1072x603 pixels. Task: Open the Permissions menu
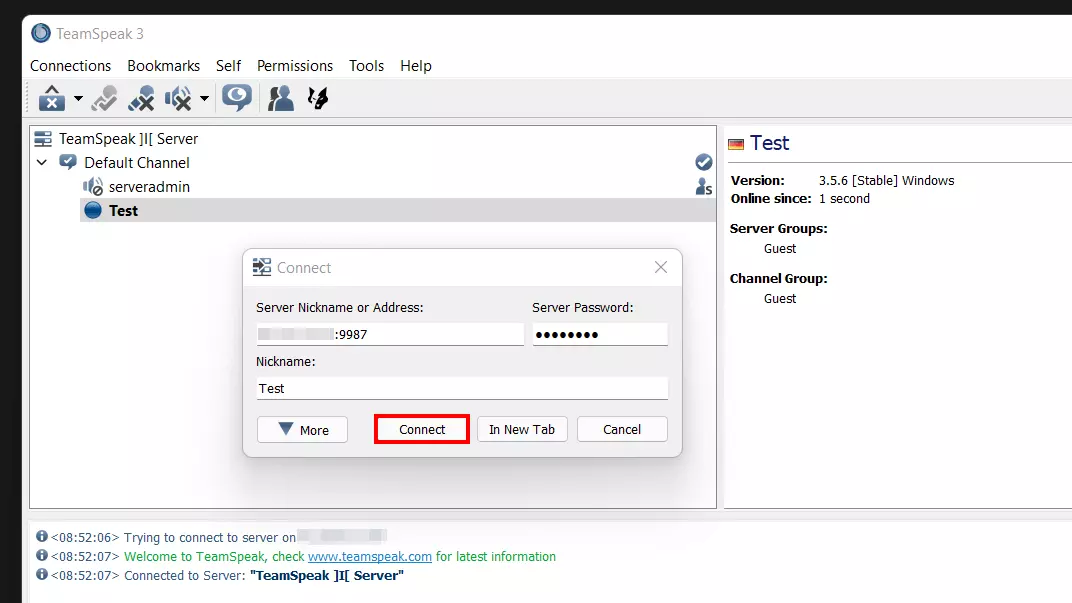coord(295,66)
